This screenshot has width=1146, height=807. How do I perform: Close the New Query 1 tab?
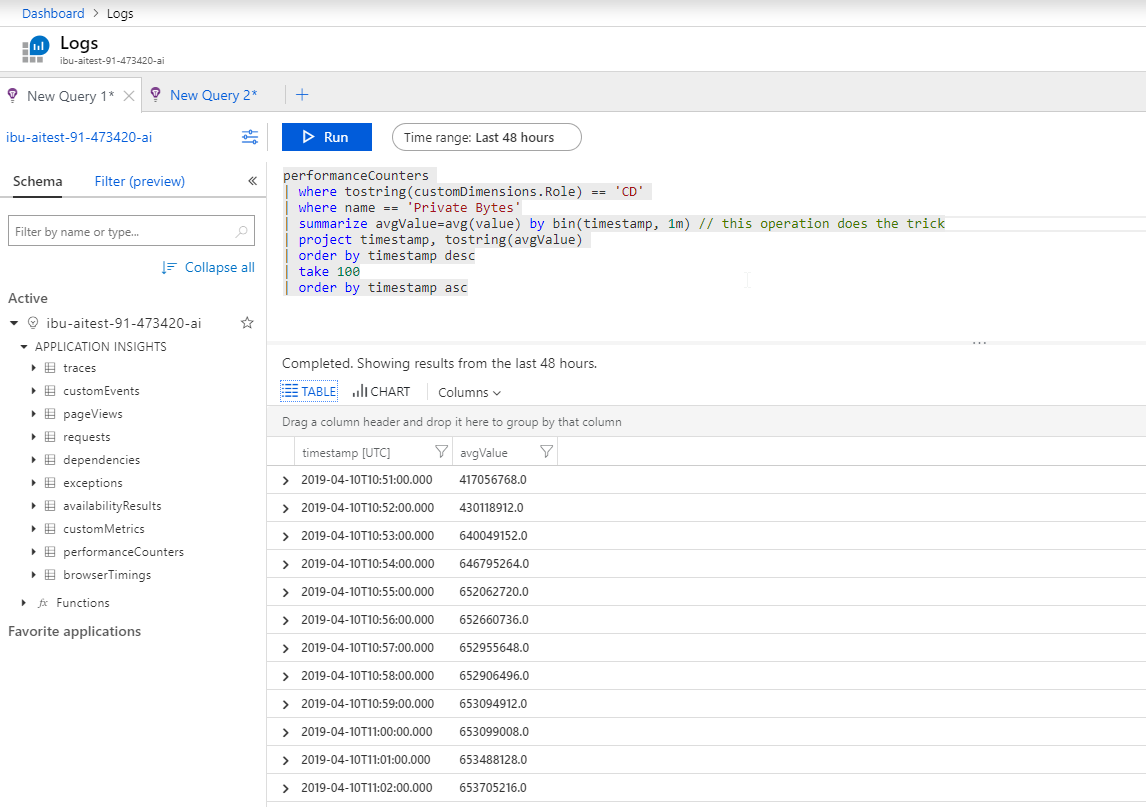[x=129, y=96]
